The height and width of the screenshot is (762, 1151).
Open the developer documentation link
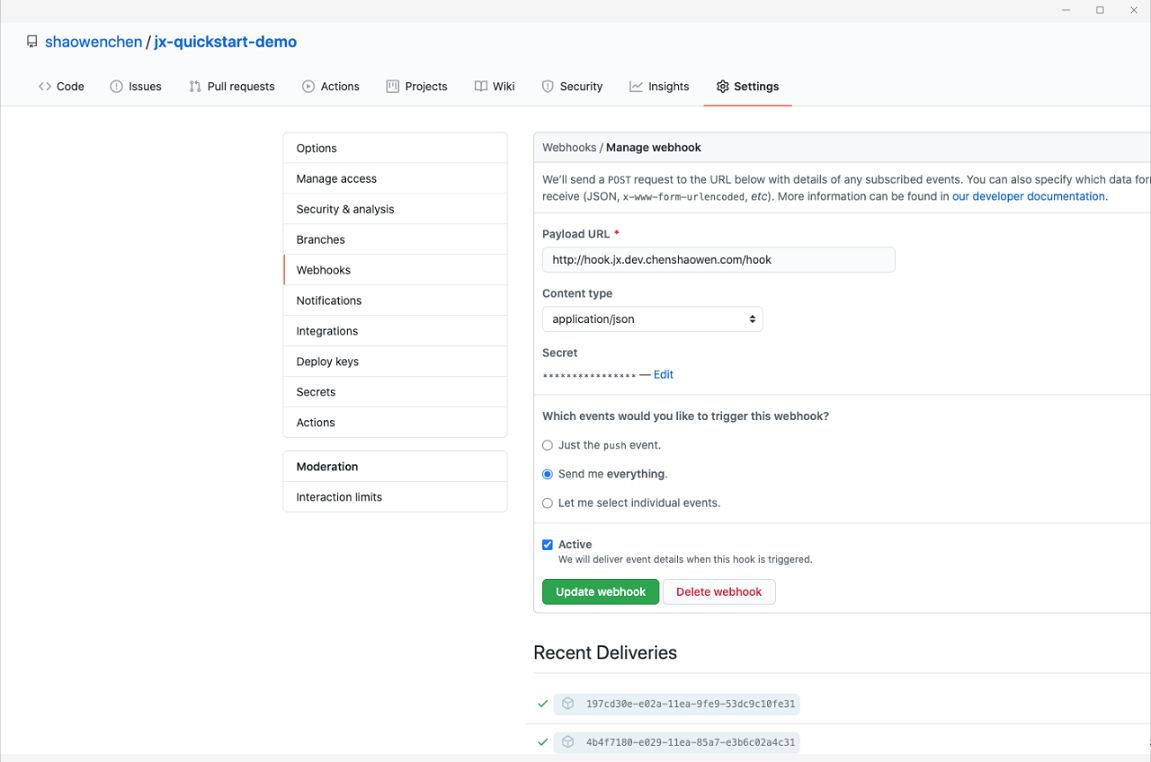point(1028,197)
